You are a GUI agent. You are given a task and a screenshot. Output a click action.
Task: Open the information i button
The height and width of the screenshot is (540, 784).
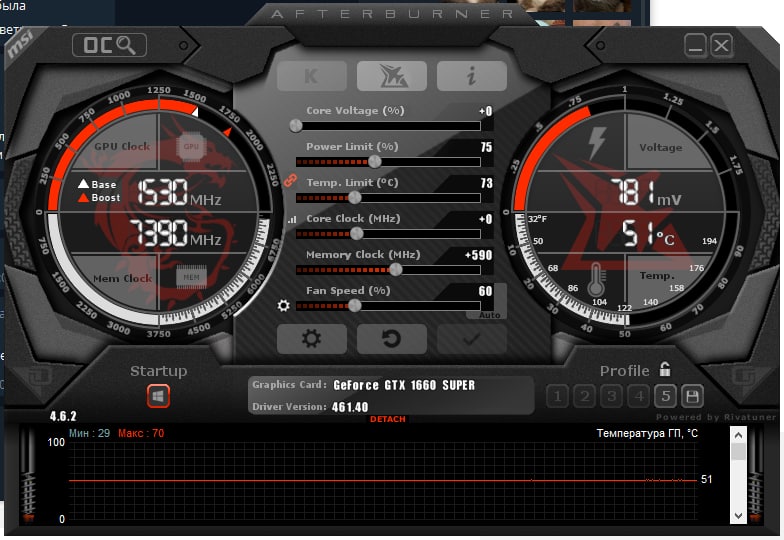472,76
